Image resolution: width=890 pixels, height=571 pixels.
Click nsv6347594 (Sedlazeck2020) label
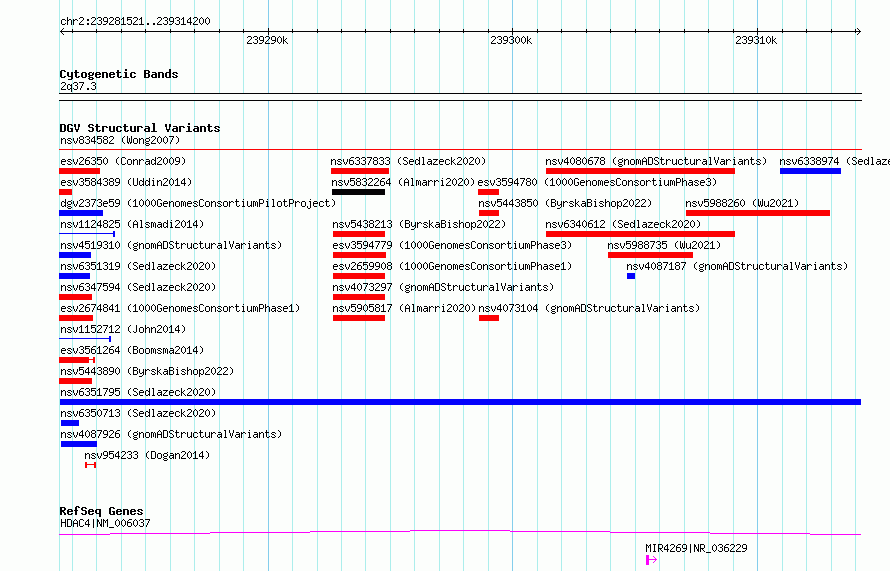[138, 287]
